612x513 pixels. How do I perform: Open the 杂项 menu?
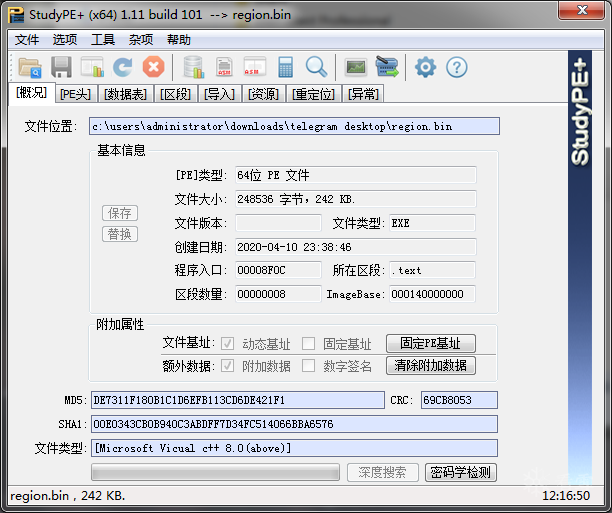[141, 39]
